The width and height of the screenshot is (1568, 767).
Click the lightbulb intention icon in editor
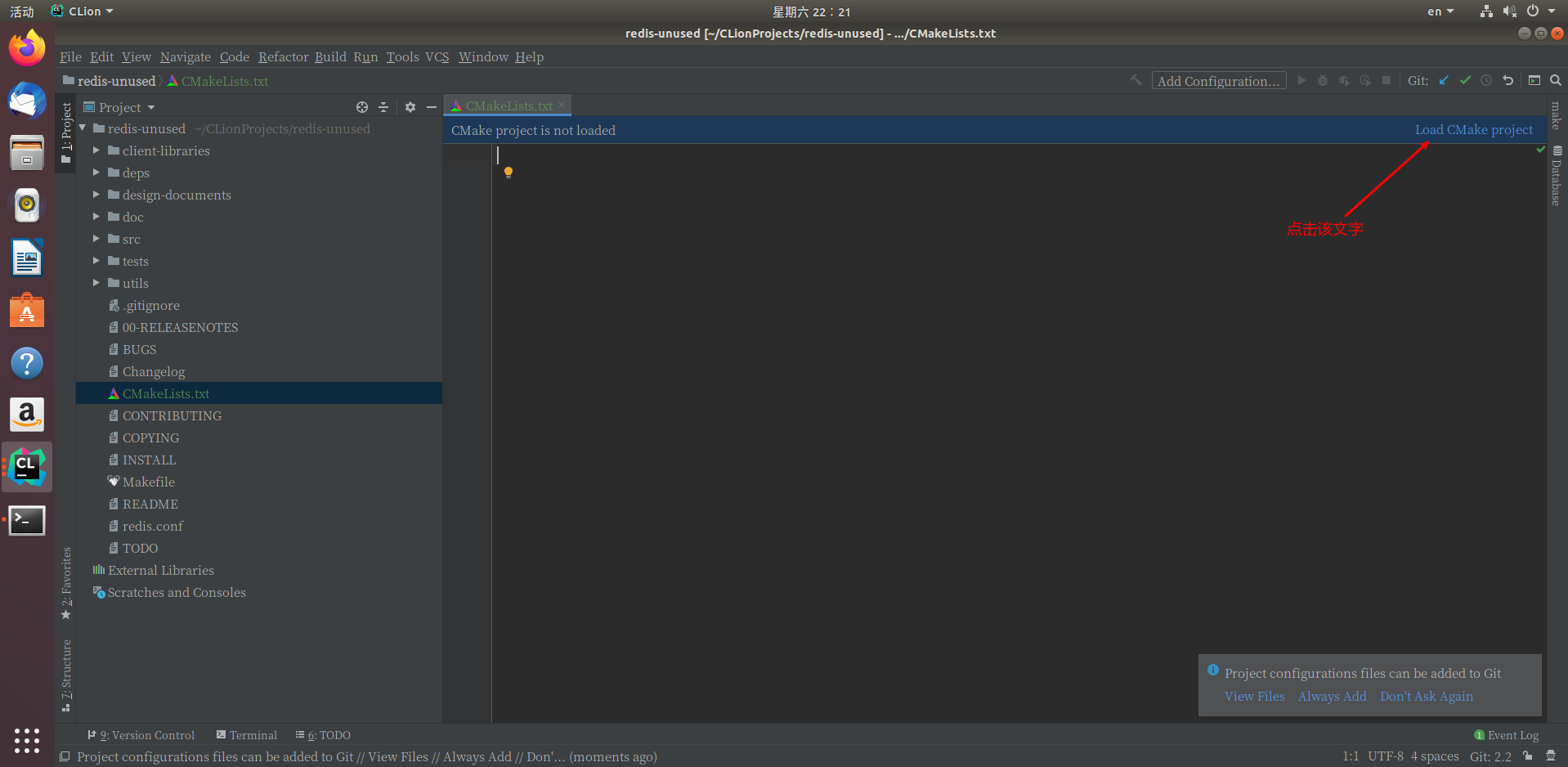coord(508,173)
